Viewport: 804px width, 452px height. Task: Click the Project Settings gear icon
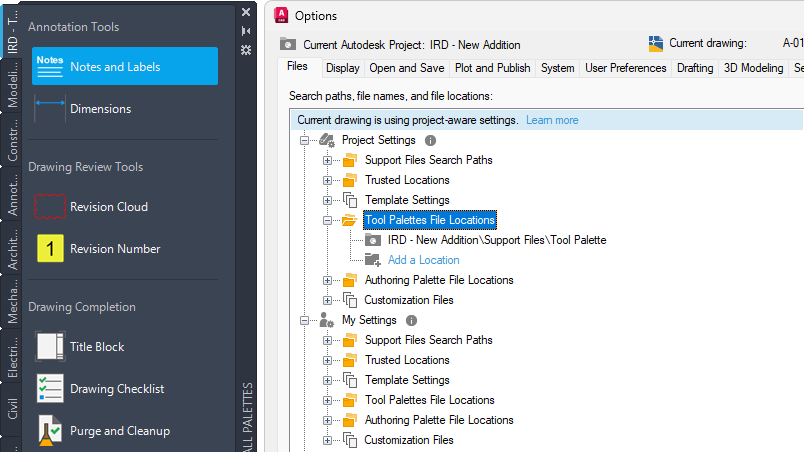coord(327,140)
